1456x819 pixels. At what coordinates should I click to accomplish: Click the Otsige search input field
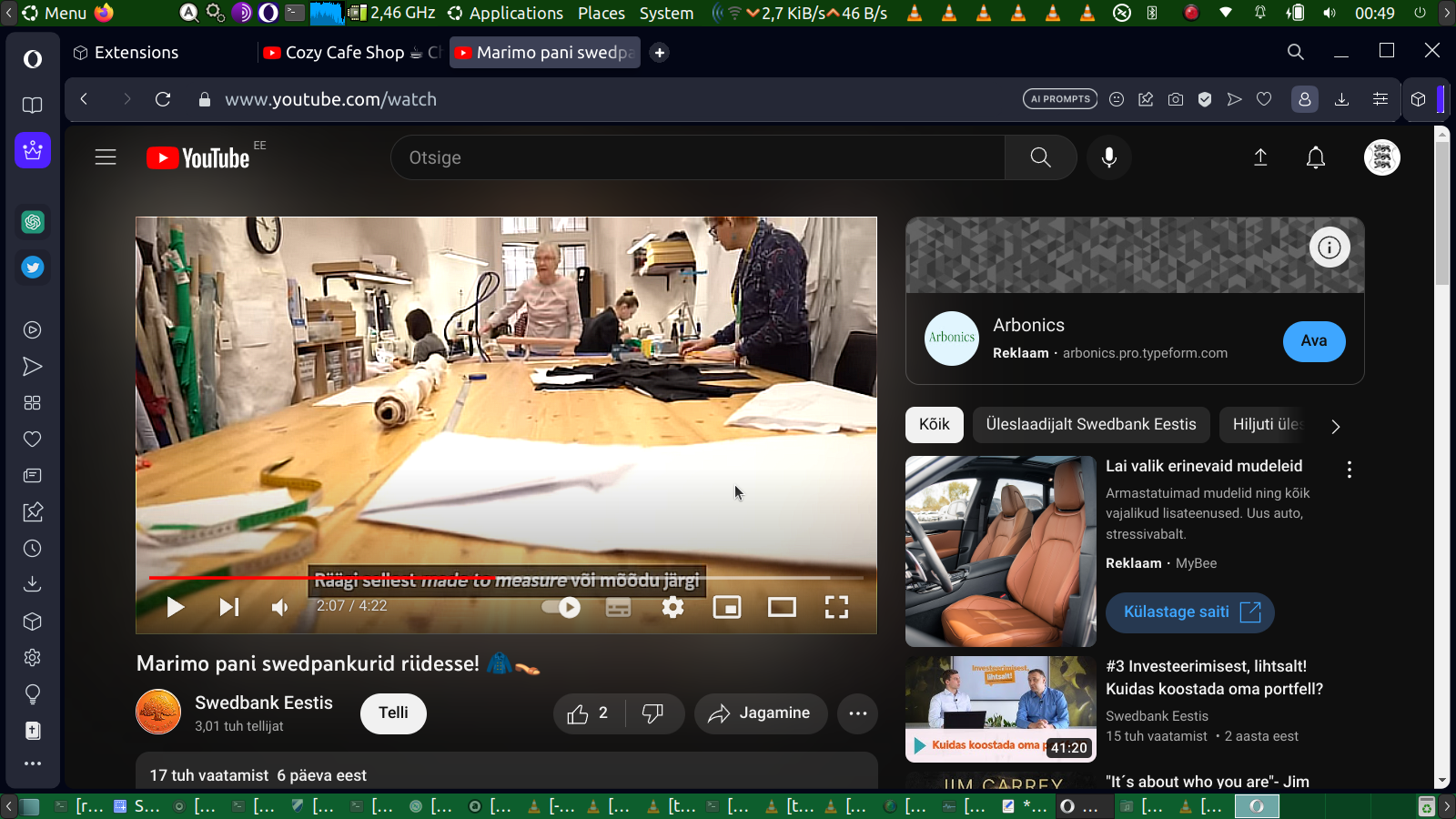pos(697,157)
